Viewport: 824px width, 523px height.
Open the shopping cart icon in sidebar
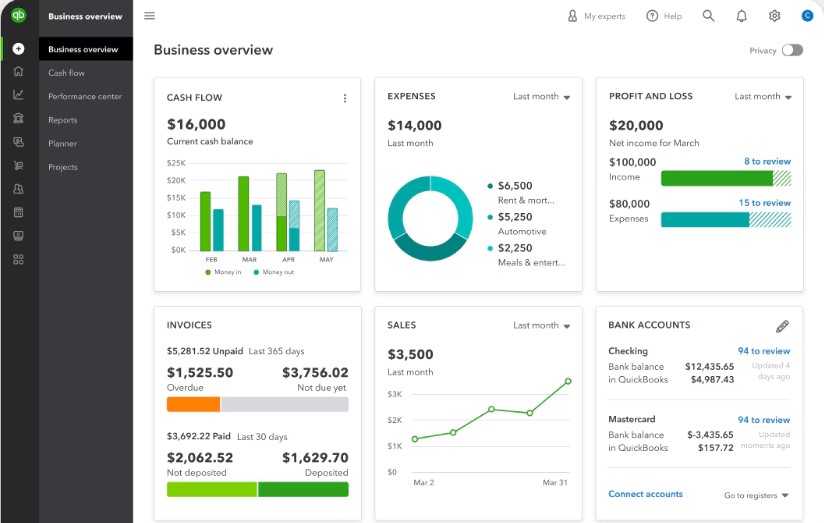point(18,165)
